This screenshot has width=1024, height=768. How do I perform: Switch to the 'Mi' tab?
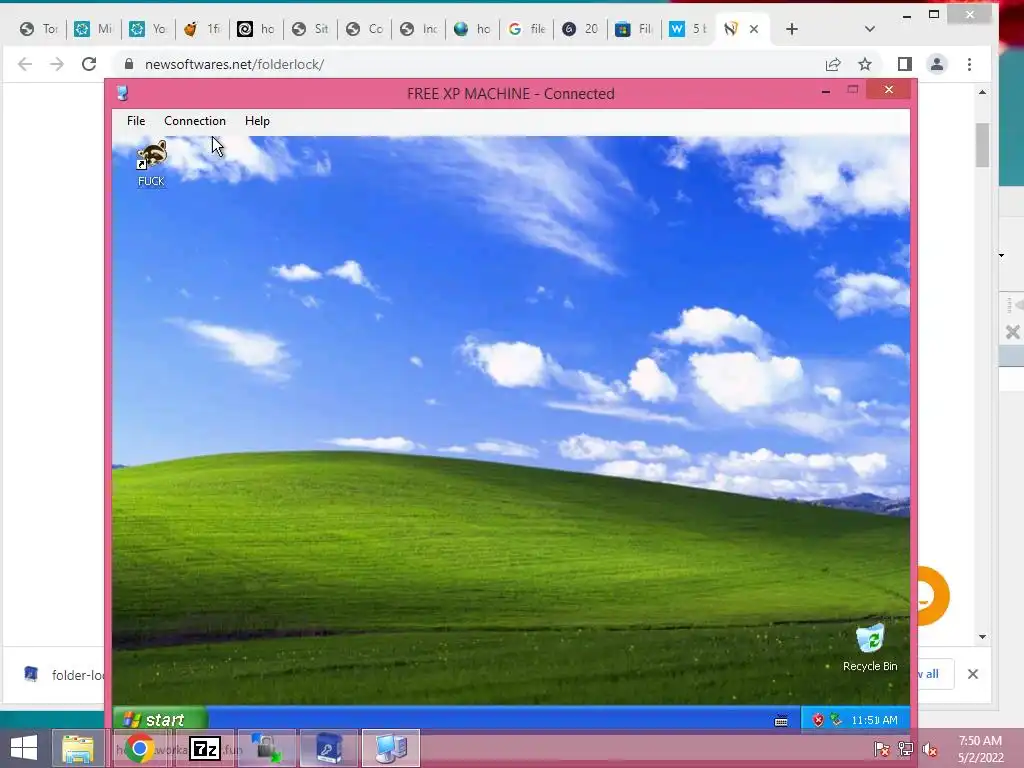coord(93,29)
